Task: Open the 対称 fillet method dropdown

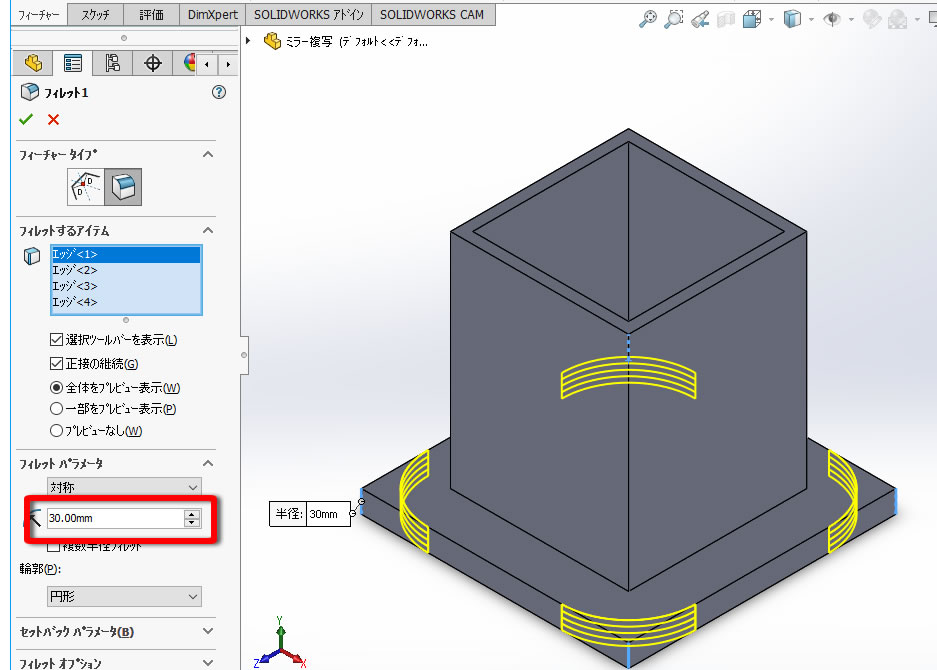Action: tap(124, 487)
